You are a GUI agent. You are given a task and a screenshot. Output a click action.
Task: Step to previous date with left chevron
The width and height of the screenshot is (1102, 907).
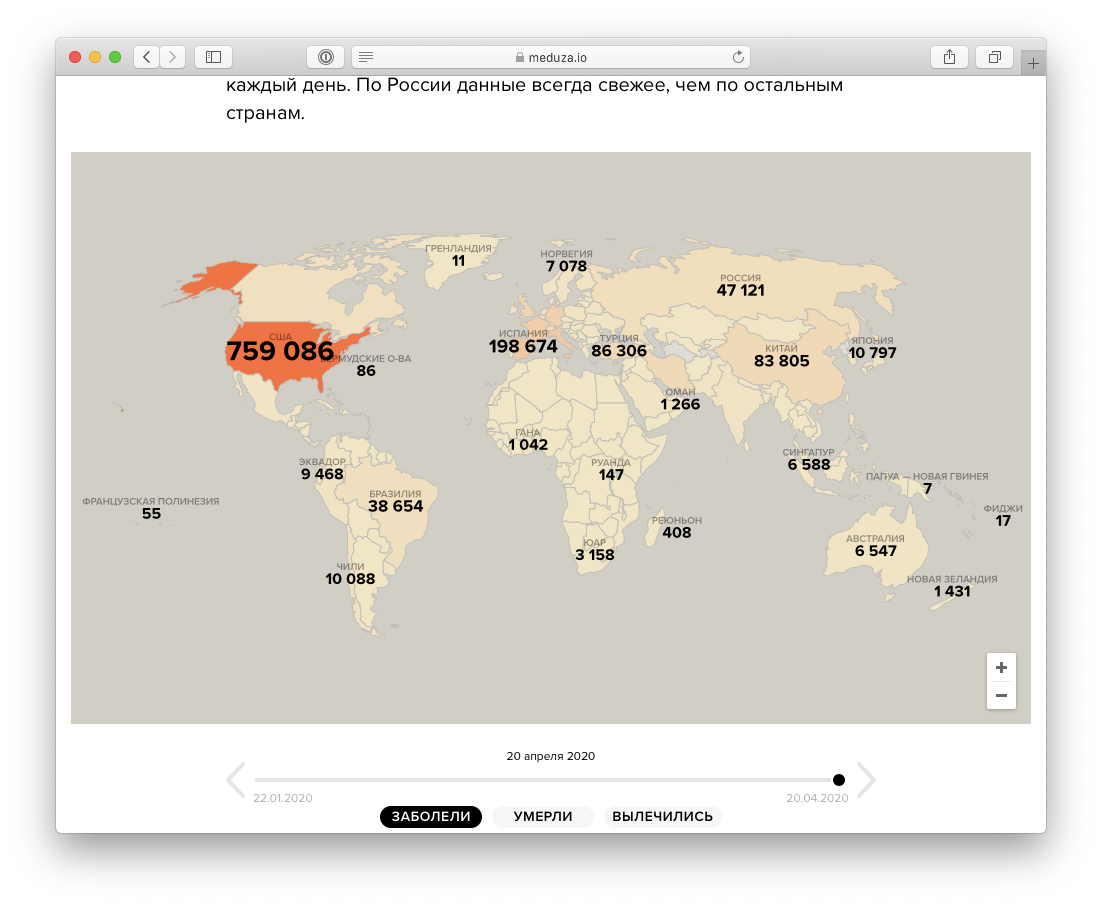point(236,780)
